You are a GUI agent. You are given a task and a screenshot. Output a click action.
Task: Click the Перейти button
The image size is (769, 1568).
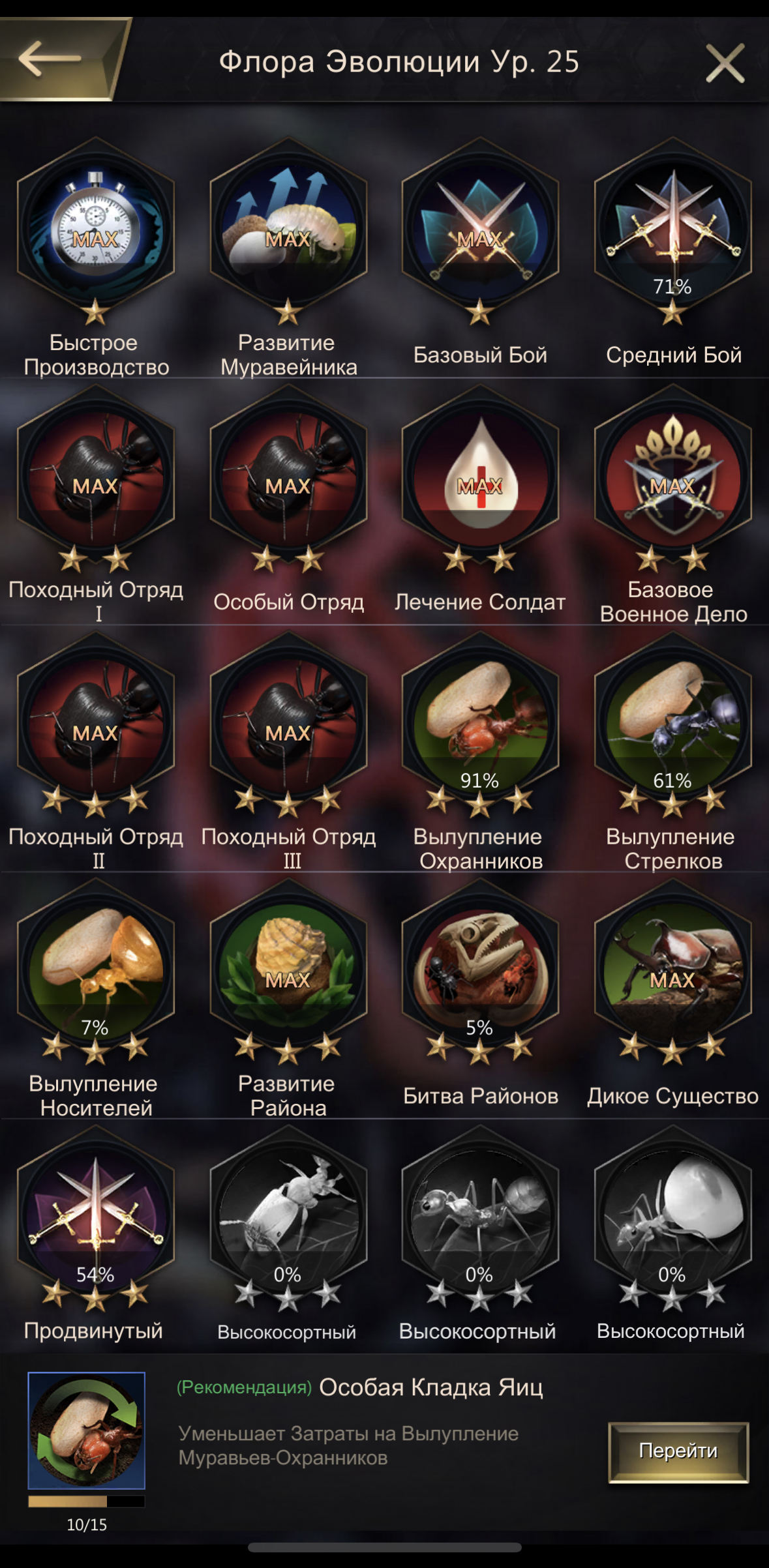[678, 1452]
